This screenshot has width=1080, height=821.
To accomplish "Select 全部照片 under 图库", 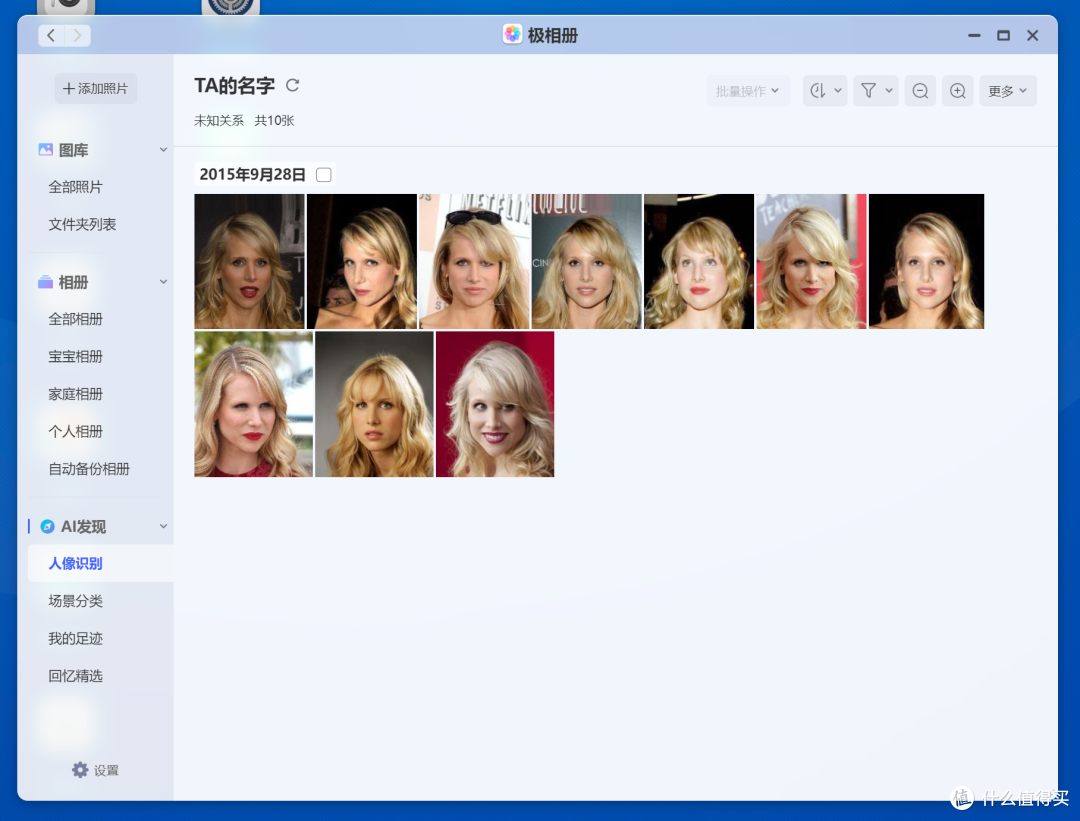I will click(76, 187).
